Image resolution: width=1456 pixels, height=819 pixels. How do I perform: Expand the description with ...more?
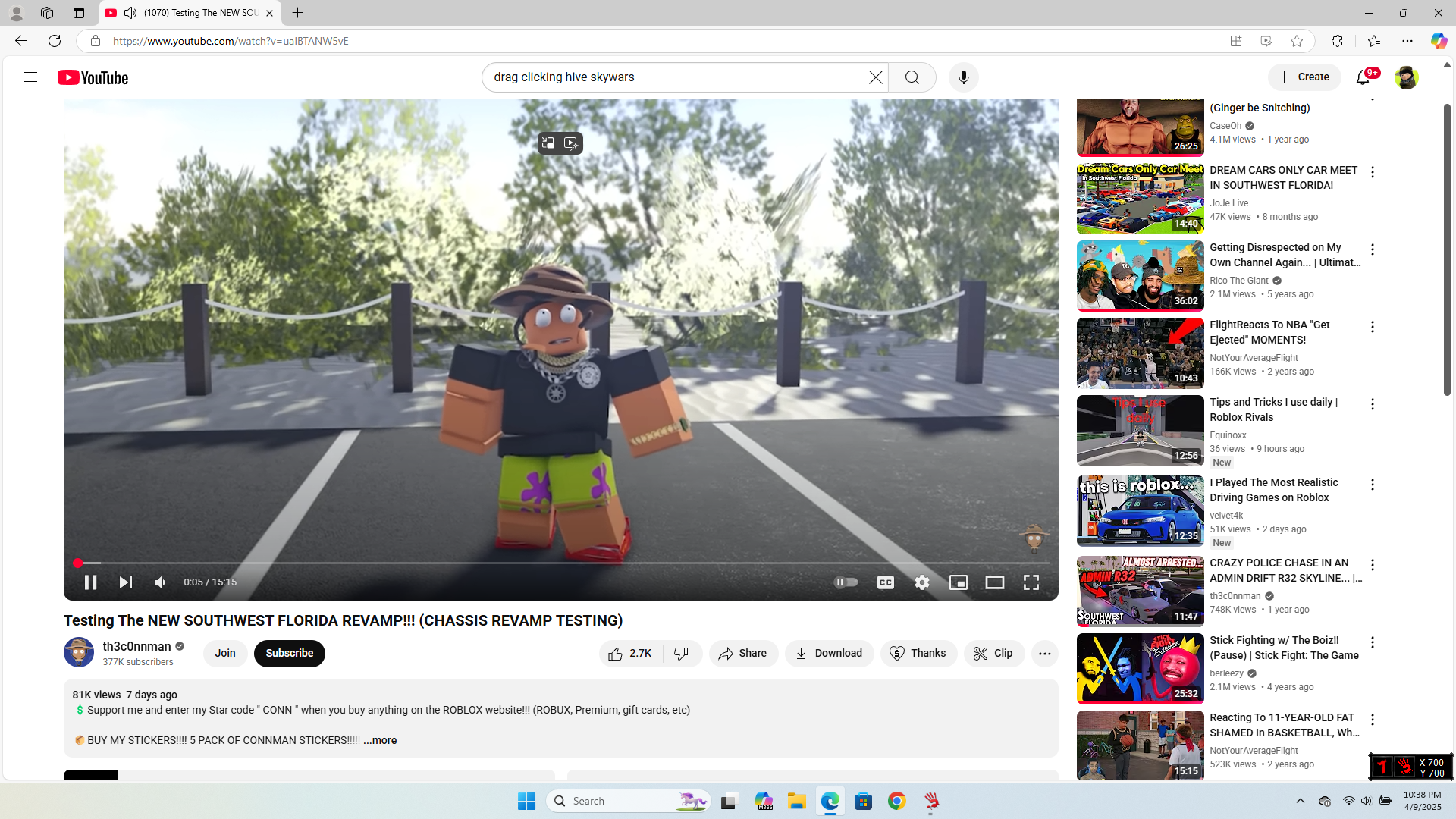(x=380, y=741)
